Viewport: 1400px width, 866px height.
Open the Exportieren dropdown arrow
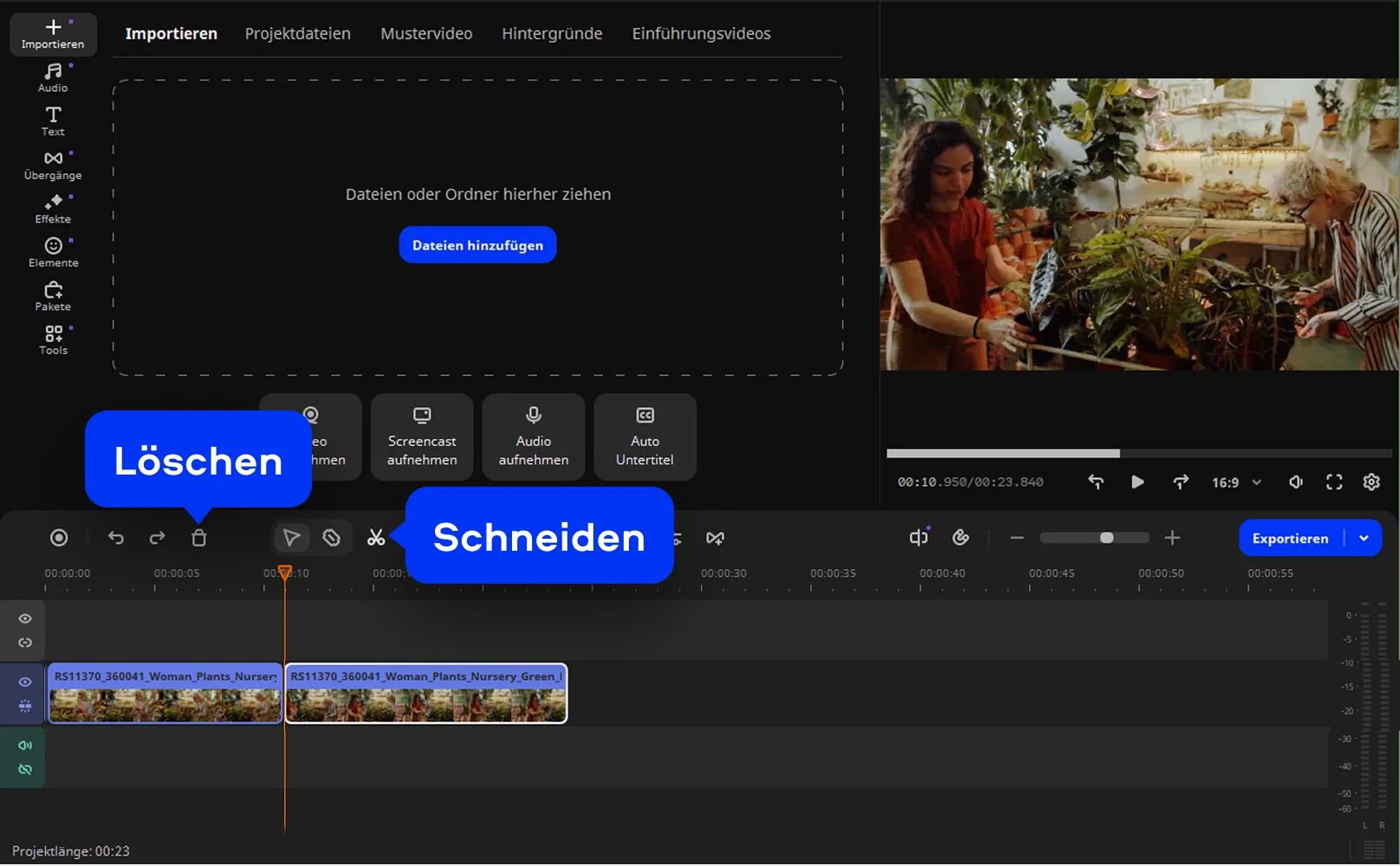point(1364,538)
